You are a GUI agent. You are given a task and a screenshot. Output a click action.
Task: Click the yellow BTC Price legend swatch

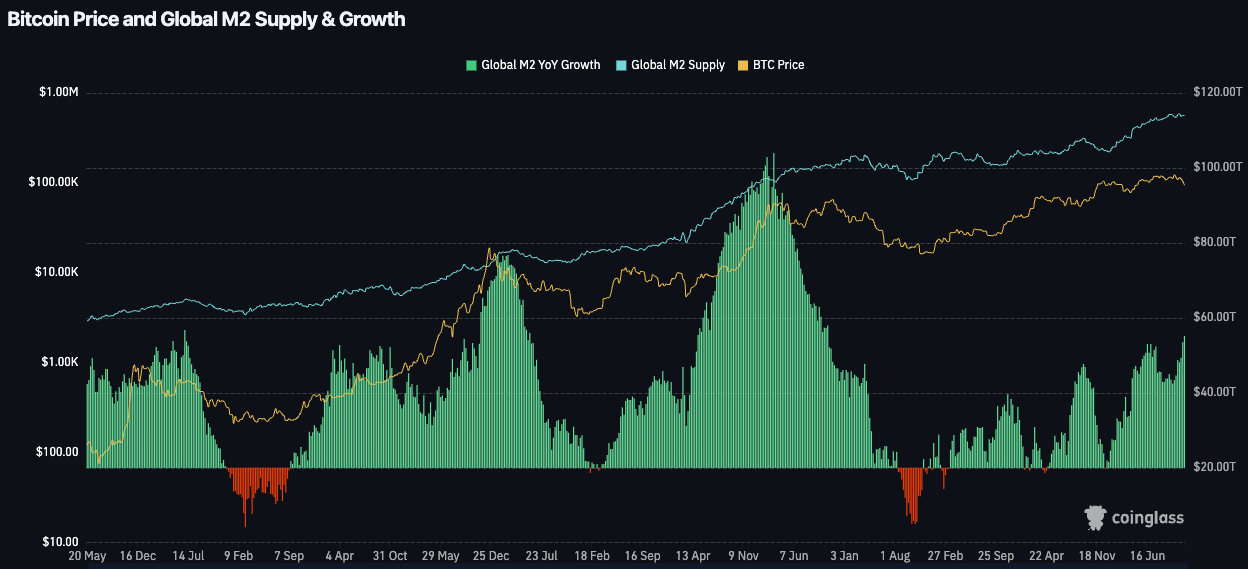(x=742, y=65)
